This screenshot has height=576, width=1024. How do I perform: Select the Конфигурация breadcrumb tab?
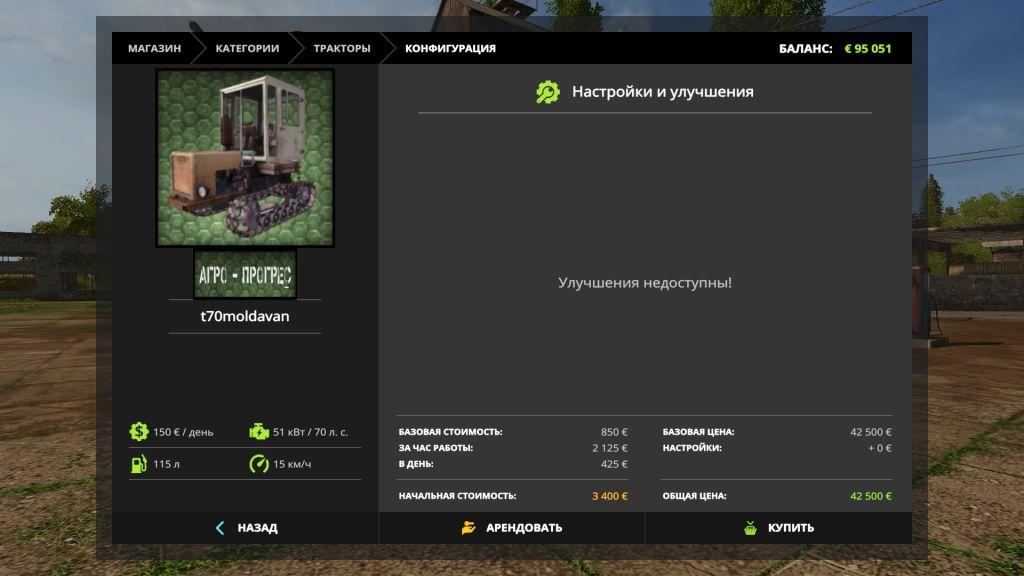450,48
